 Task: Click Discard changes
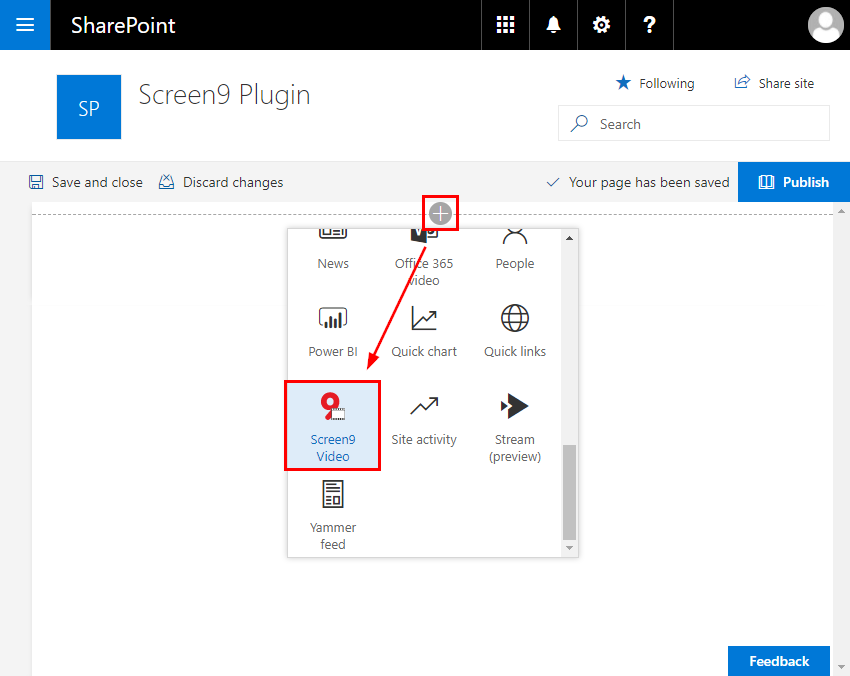pos(221,182)
